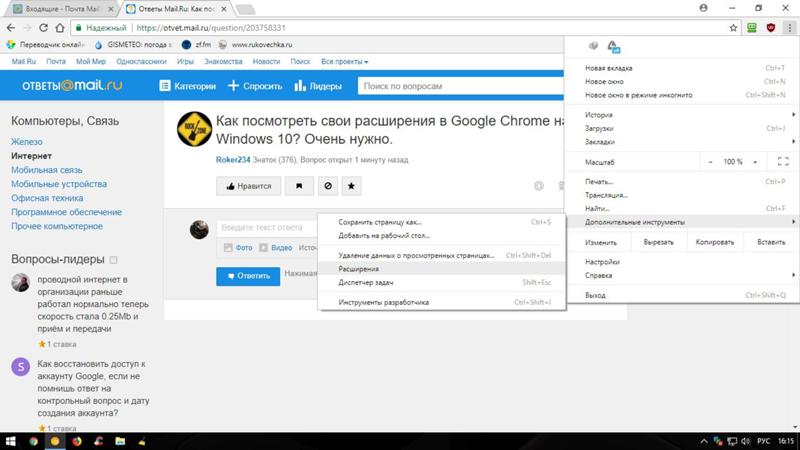Click the block circle button under question
Viewport: 800px width, 450px height.
[328, 186]
